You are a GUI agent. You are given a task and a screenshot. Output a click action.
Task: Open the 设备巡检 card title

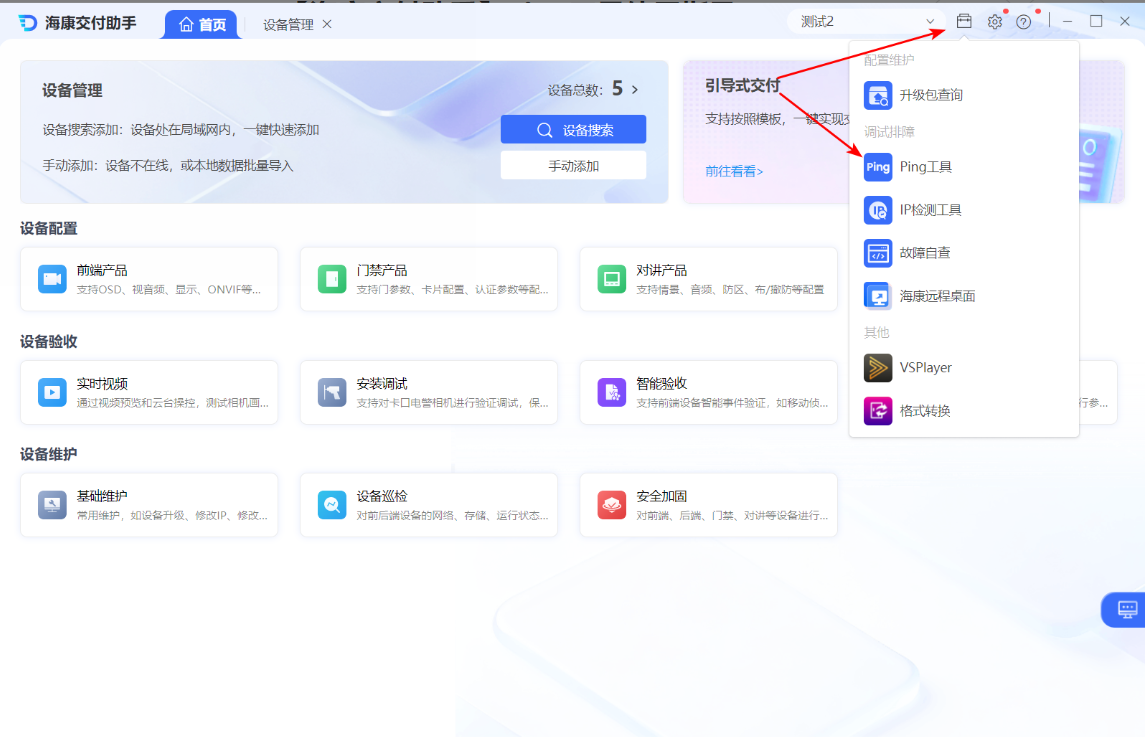381,496
